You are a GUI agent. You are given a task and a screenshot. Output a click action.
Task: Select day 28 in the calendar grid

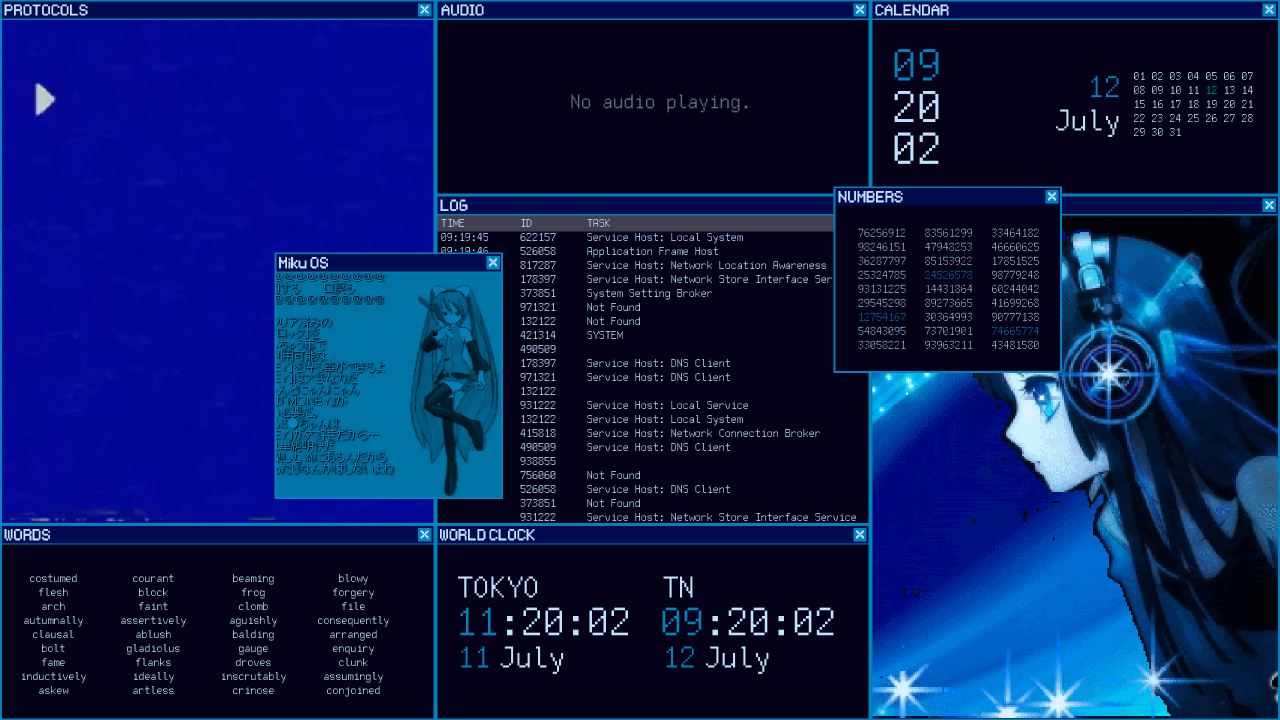[1247, 118]
